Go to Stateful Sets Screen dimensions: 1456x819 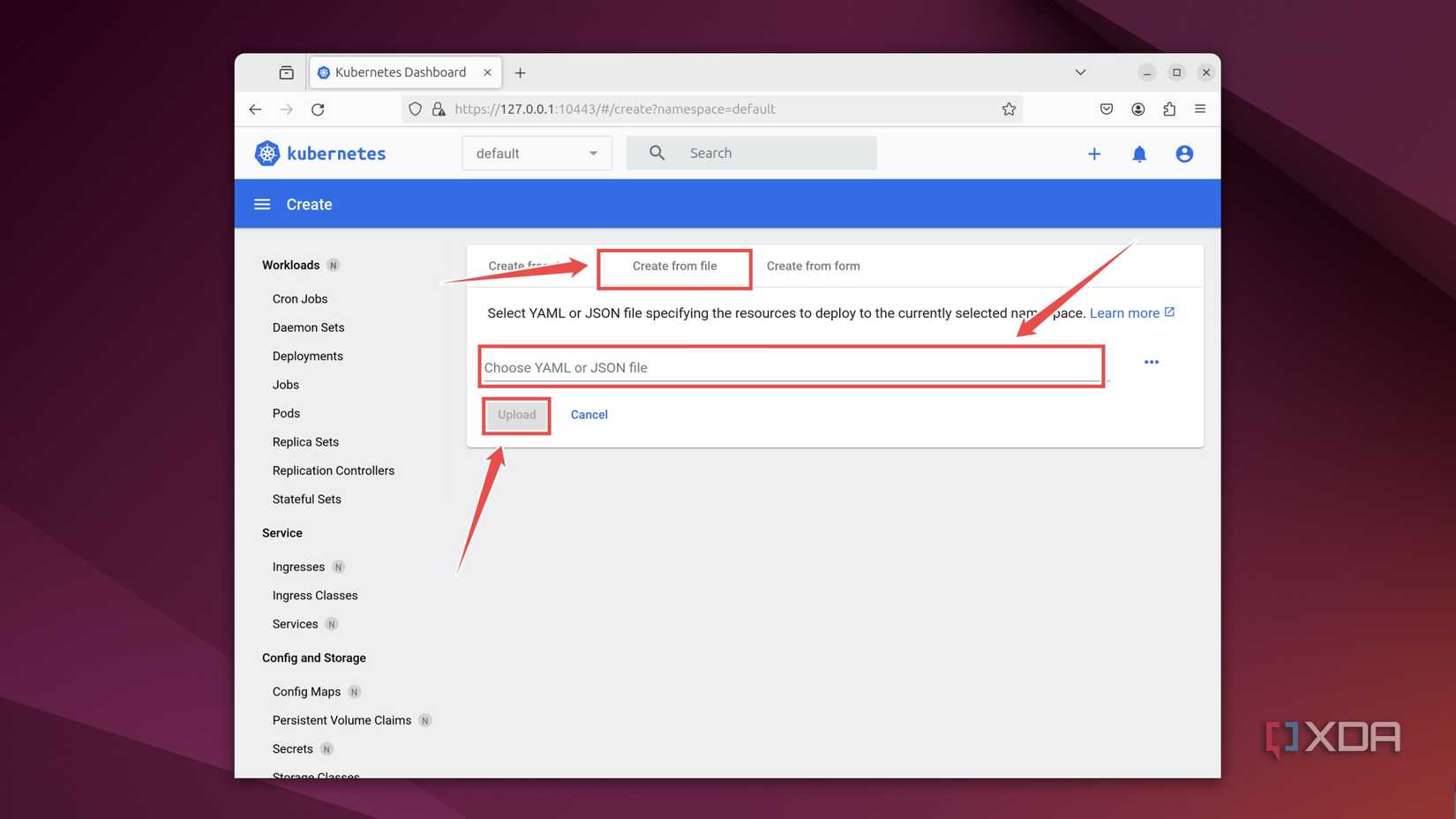point(307,500)
